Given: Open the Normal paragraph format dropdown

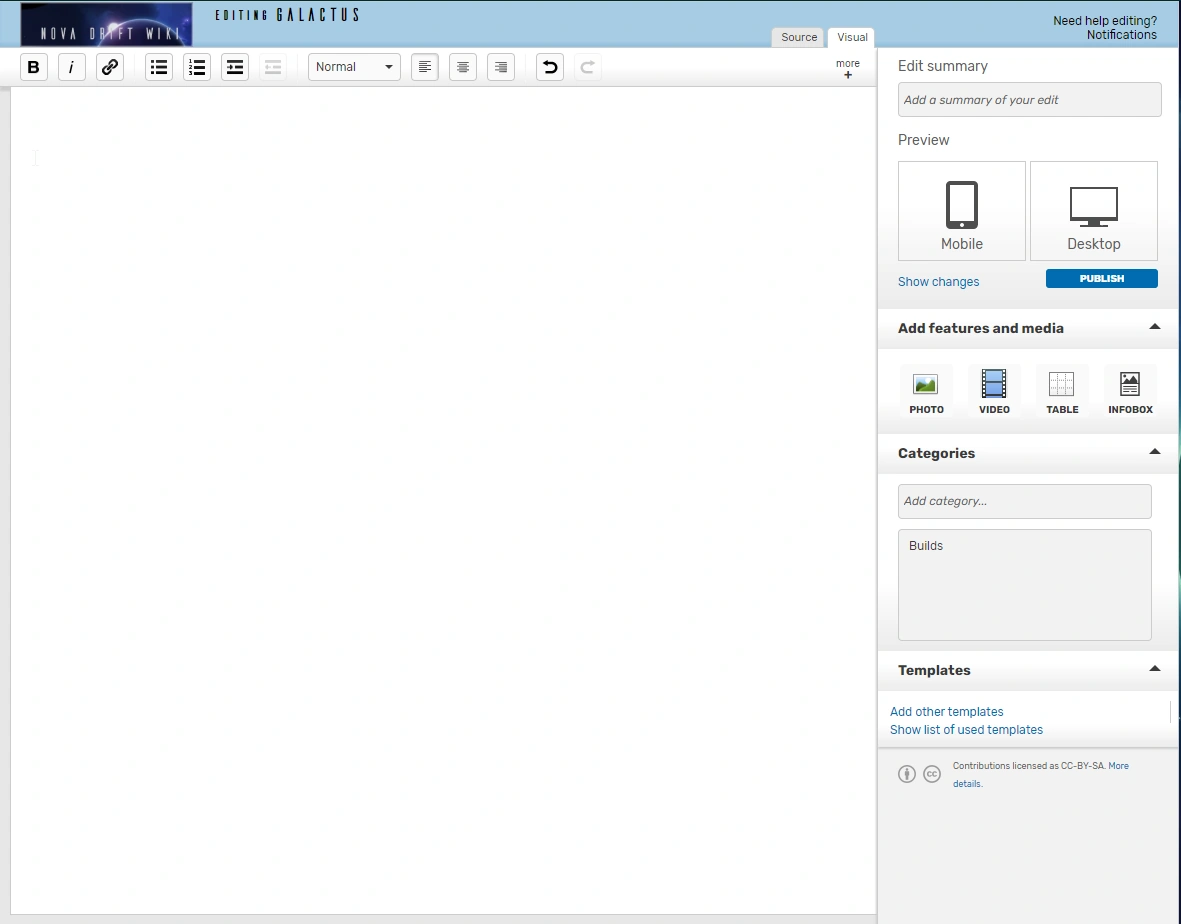Looking at the screenshot, I should [354, 67].
